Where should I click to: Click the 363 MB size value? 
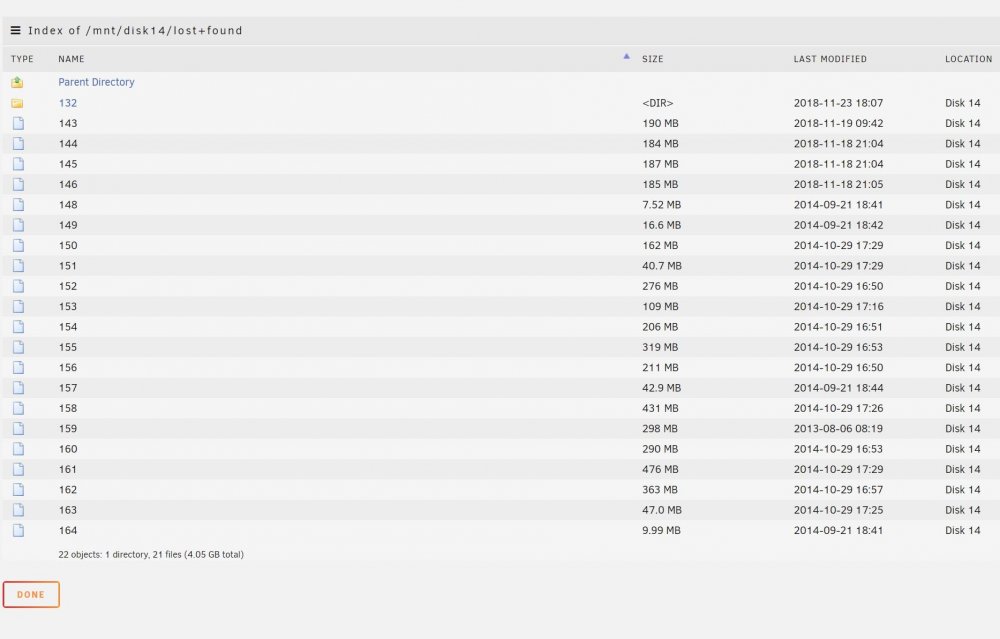click(x=660, y=490)
